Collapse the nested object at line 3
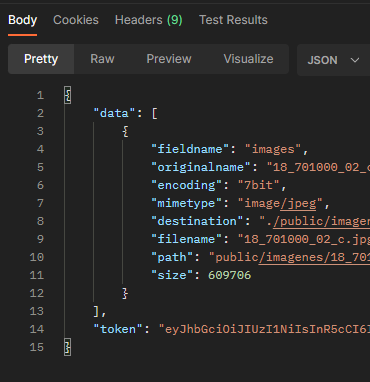This screenshot has width=370, height=382. pos(125,131)
